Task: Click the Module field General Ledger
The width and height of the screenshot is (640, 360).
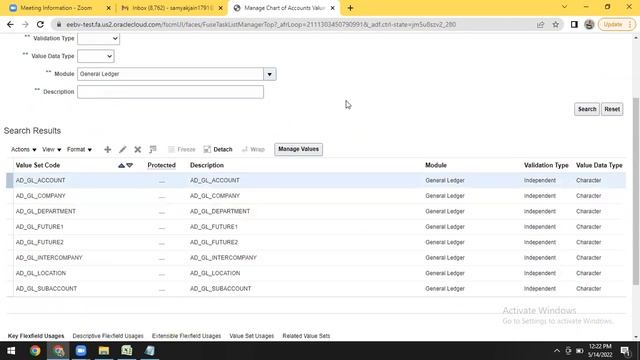Action: [x=170, y=74]
